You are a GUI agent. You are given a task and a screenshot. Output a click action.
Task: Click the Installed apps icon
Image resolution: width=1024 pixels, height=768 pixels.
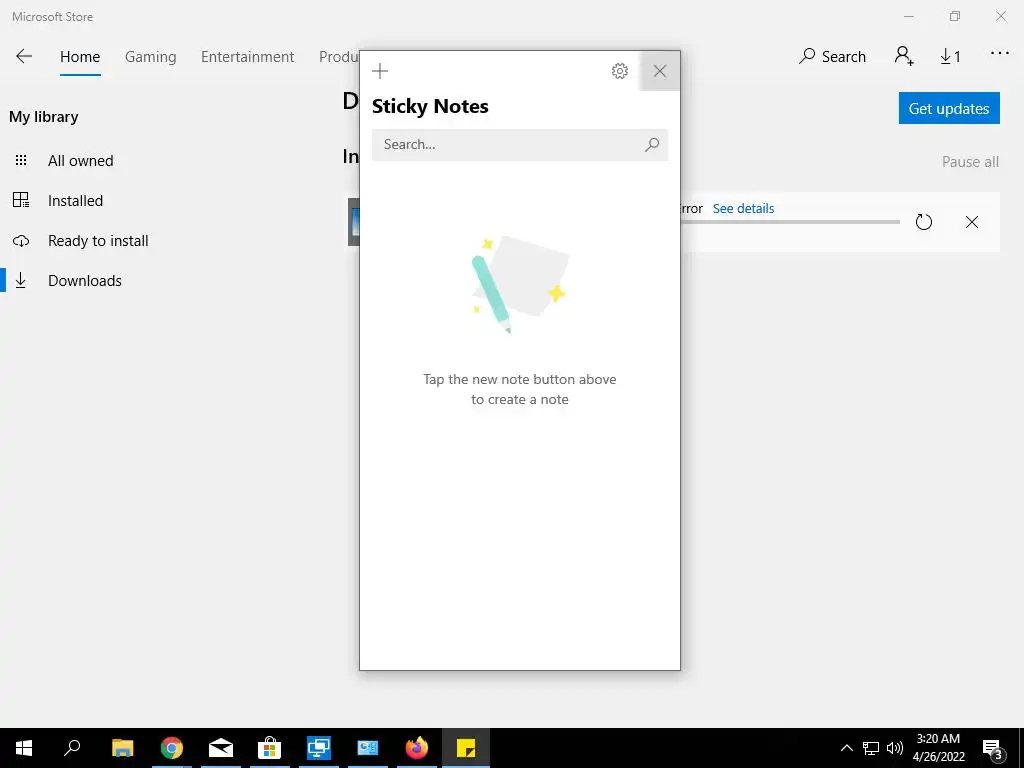point(21,200)
